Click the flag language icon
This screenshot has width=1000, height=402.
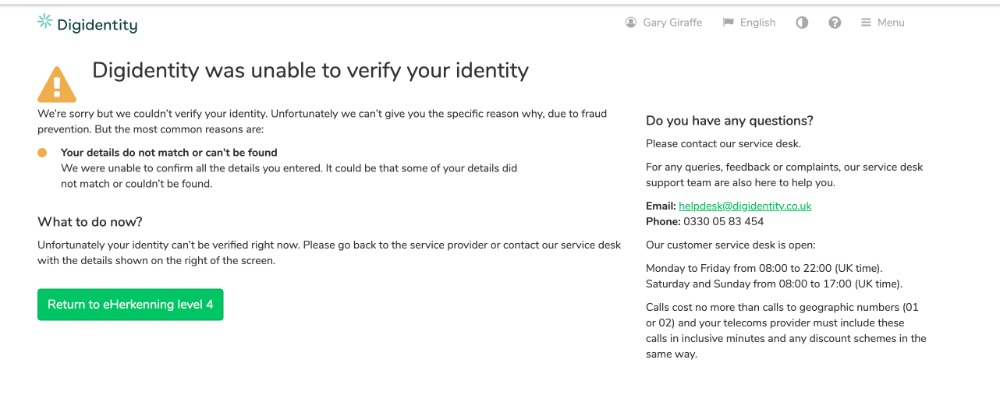point(728,22)
